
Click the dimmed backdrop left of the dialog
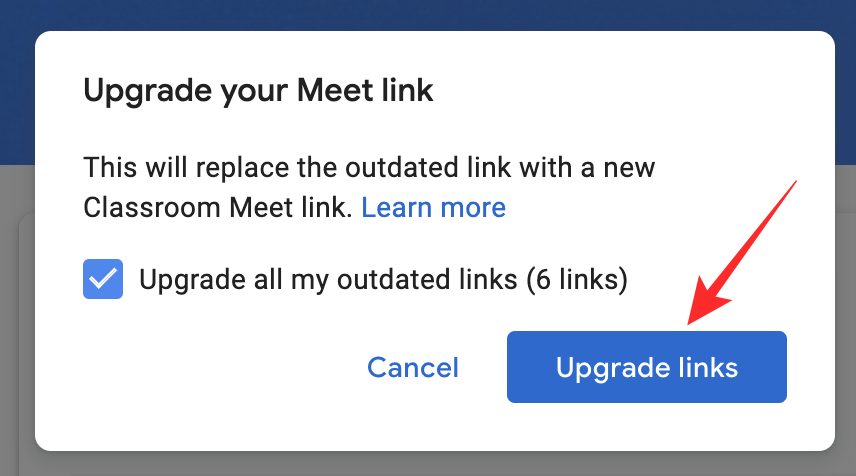(x=16, y=300)
